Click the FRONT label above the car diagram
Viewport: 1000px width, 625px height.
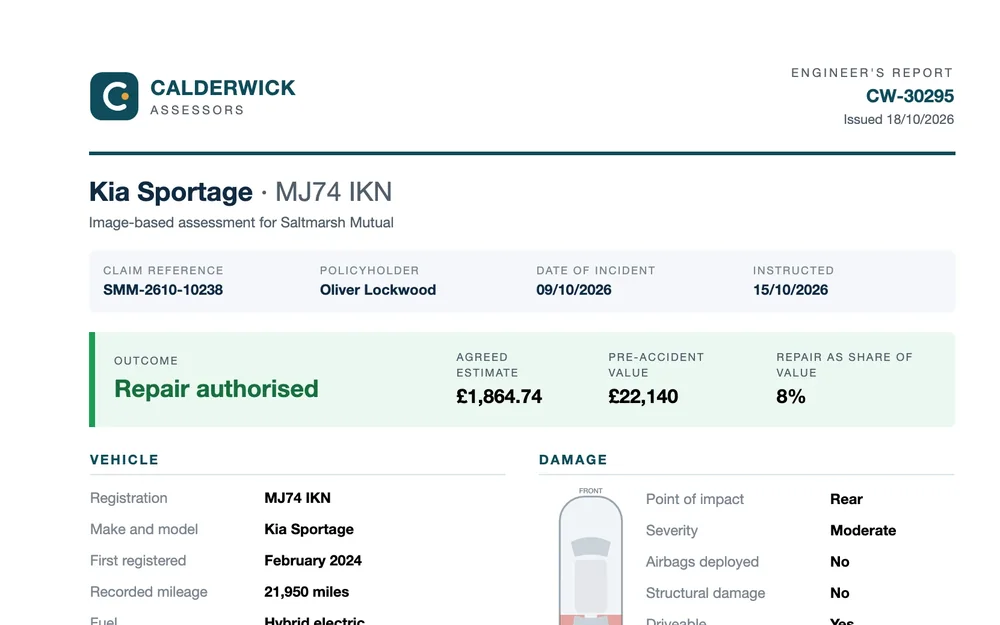pyautogui.click(x=591, y=490)
